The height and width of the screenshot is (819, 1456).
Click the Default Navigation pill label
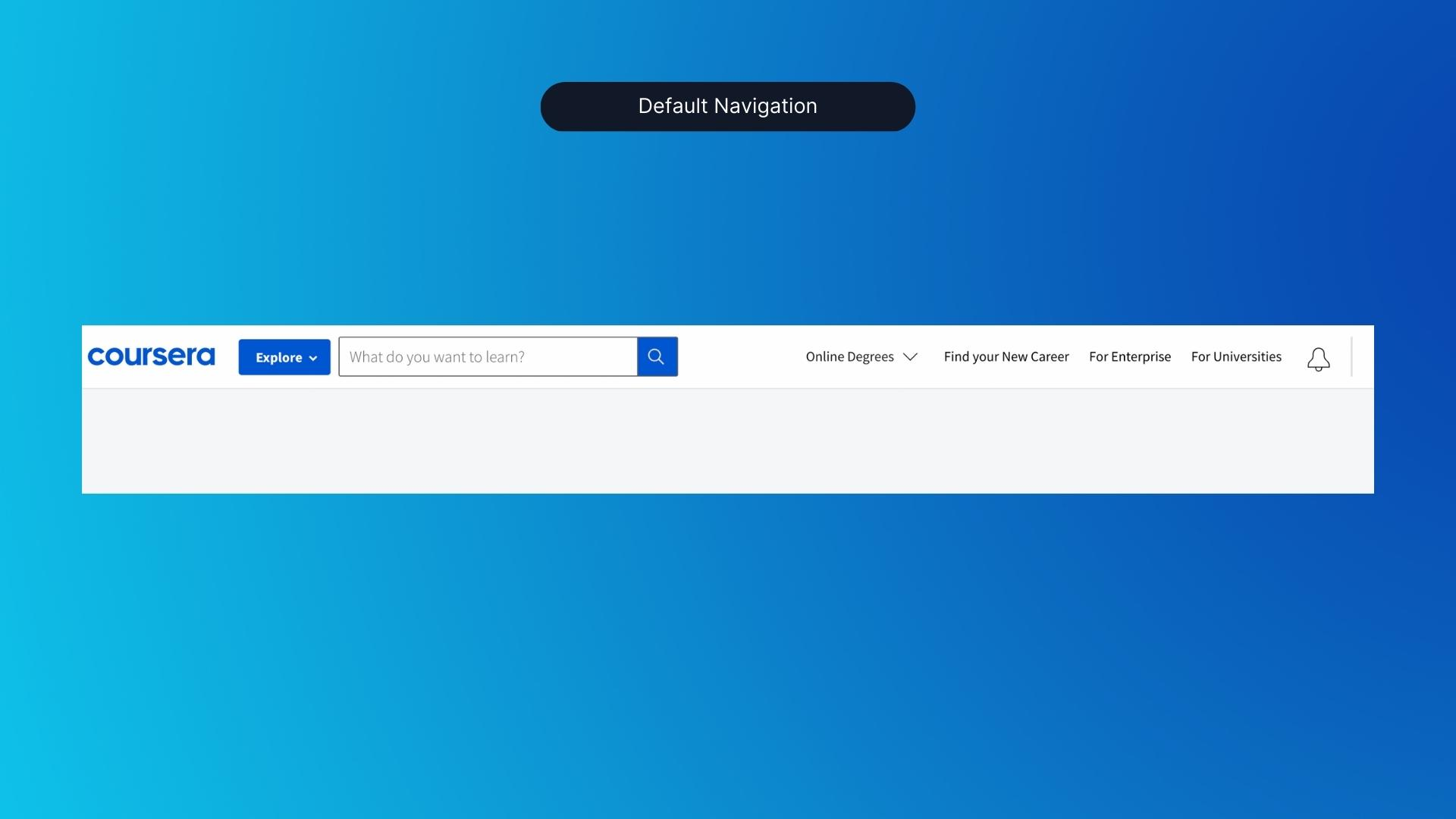coord(728,106)
